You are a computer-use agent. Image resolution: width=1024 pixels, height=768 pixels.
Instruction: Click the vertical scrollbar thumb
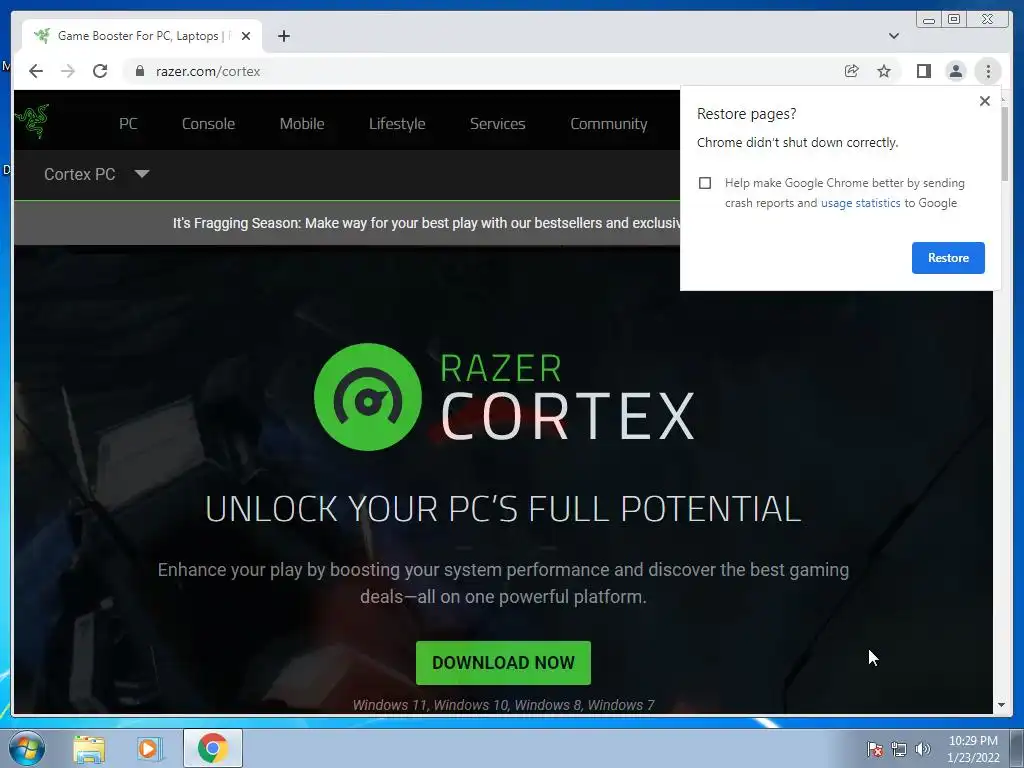click(x=1004, y=144)
